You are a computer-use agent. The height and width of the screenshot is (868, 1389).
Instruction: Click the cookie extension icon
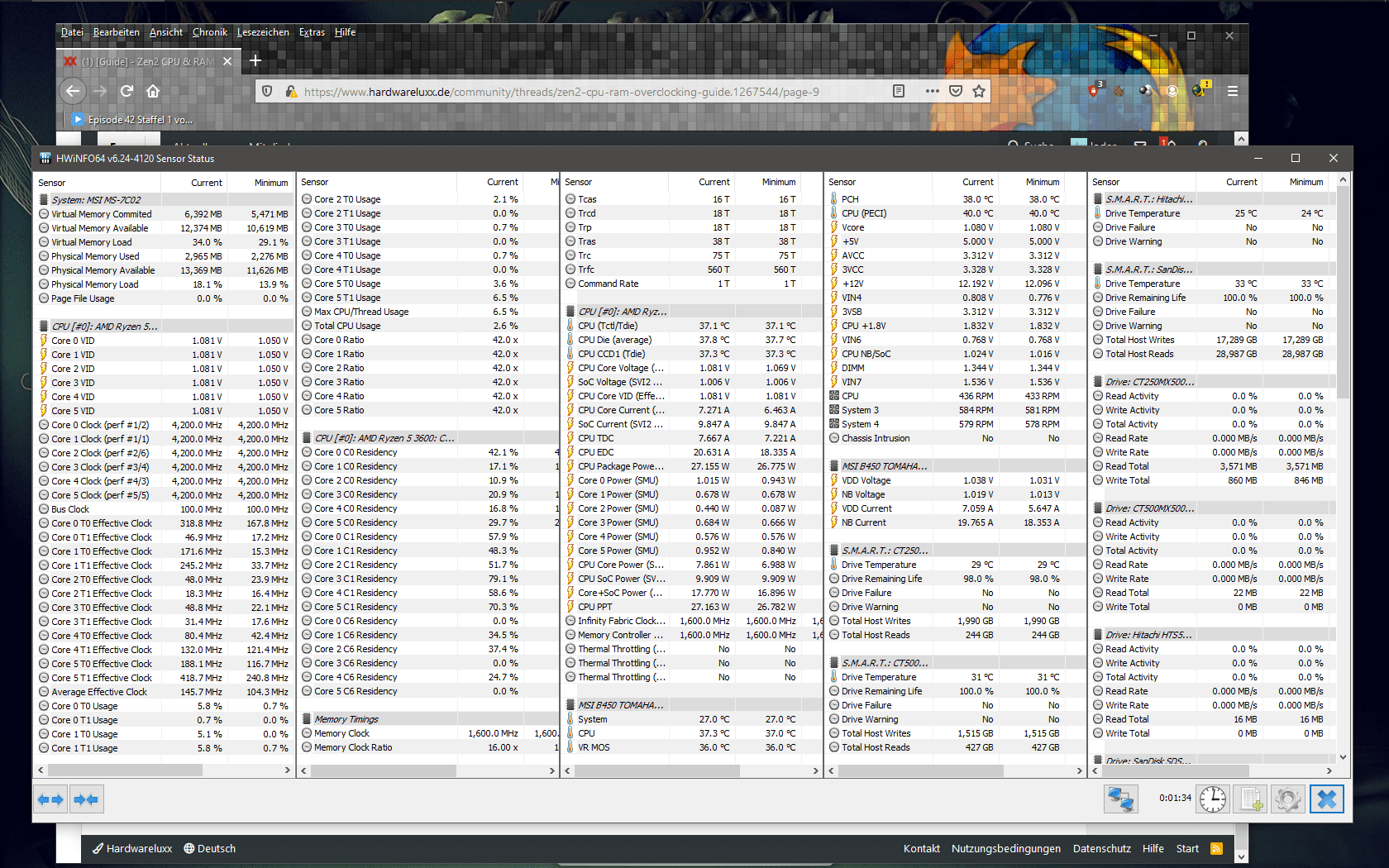(x=1119, y=91)
